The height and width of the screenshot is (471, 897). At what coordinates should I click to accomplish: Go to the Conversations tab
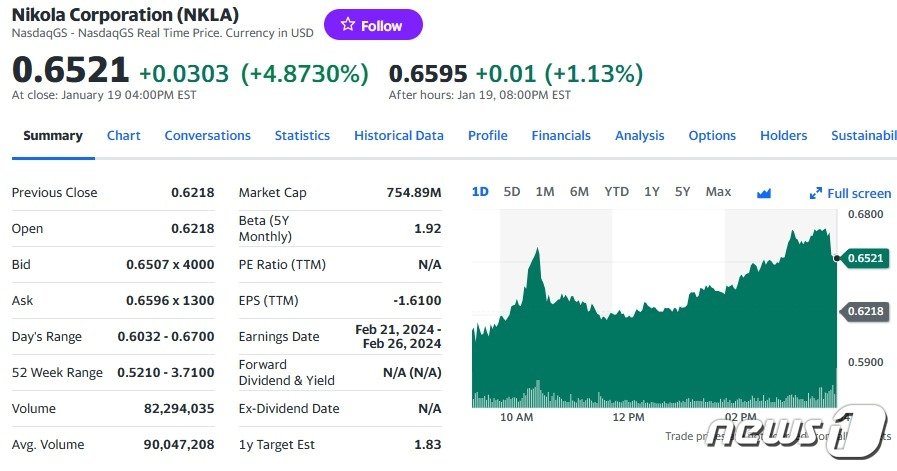207,136
